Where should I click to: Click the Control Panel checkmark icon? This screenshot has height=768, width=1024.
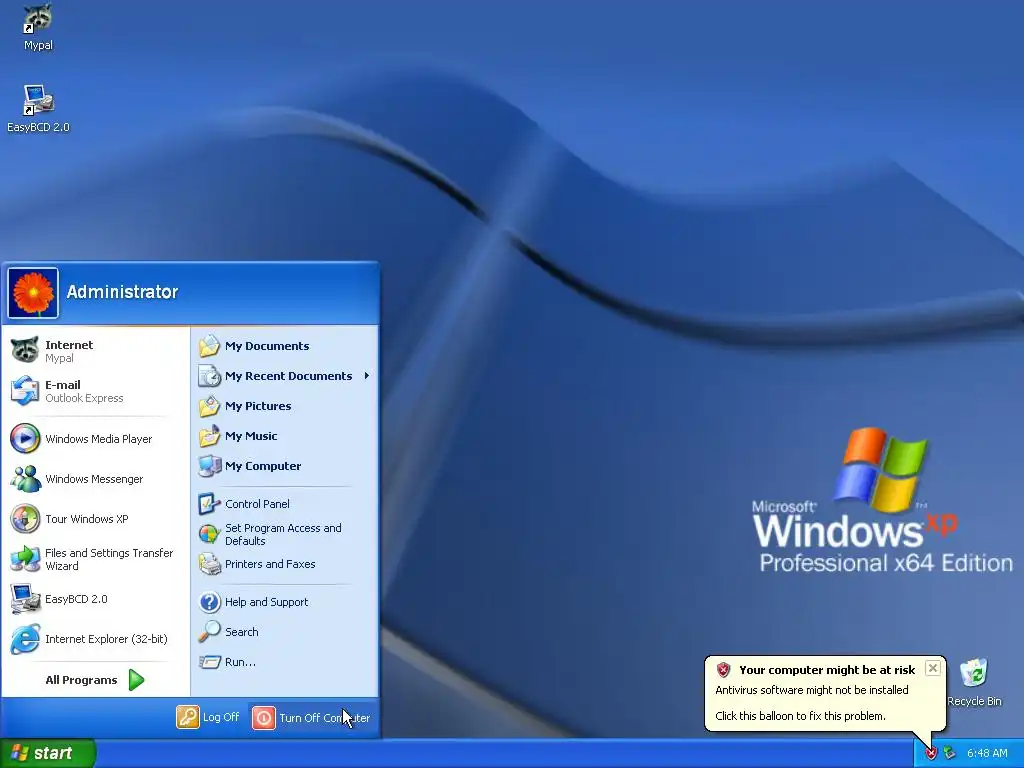pos(210,504)
